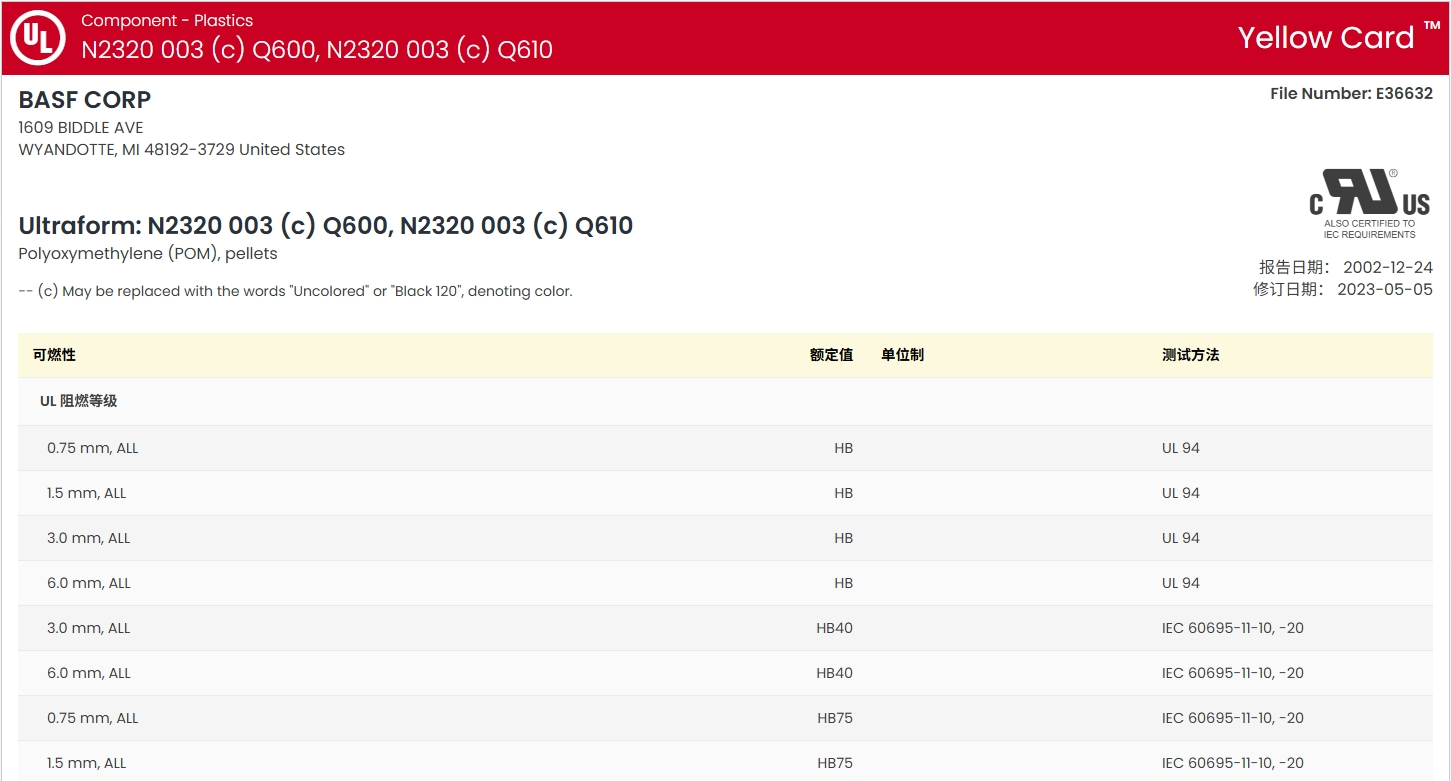Screen dimensions: 1451x781
Task: Click the 0.75 mm, ALL row rated HB75
Action: point(725,718)
